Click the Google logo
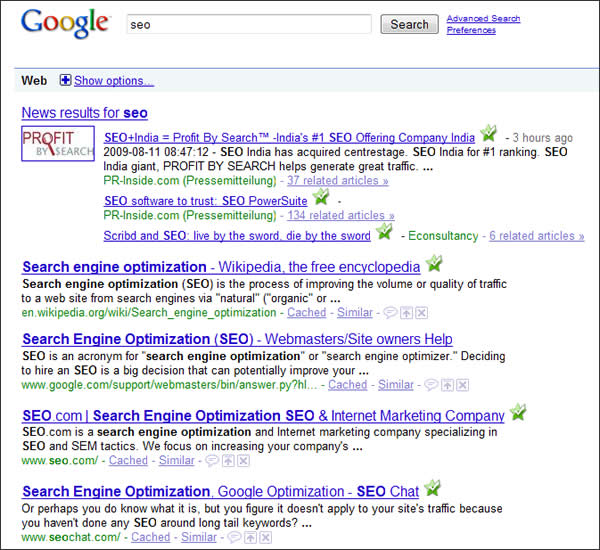 coord(64,24)
